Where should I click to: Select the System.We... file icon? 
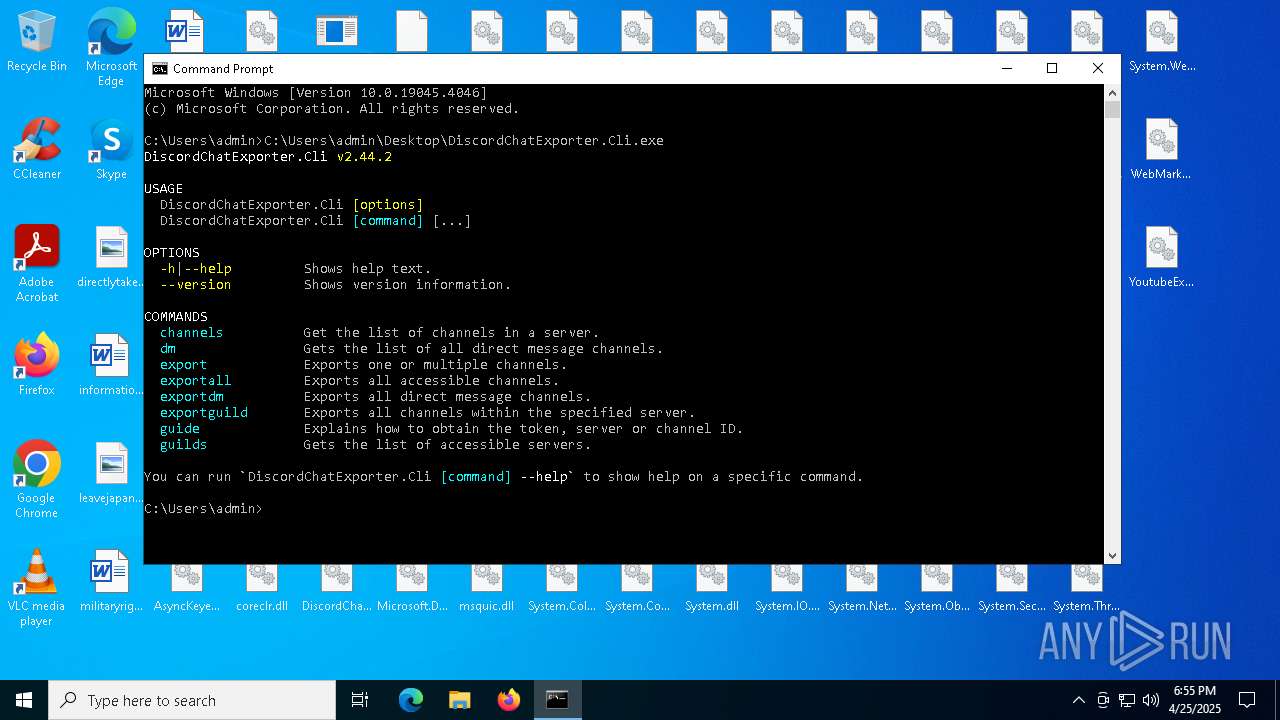click(x=1162, y=41)
